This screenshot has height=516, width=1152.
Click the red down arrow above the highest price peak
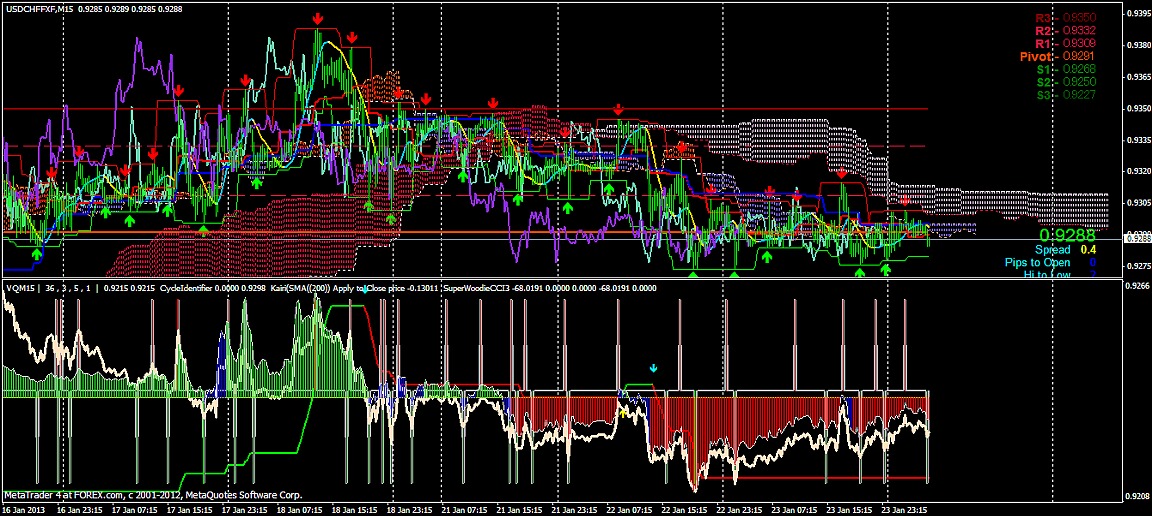[317, 19]
